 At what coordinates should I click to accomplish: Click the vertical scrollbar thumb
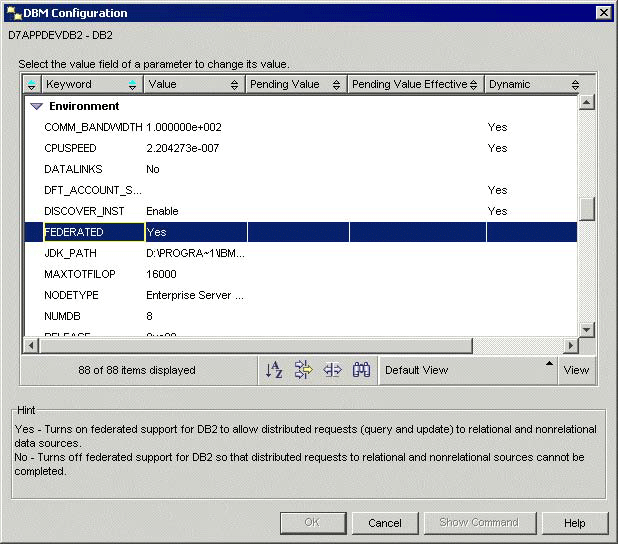[x=587, y=209]
